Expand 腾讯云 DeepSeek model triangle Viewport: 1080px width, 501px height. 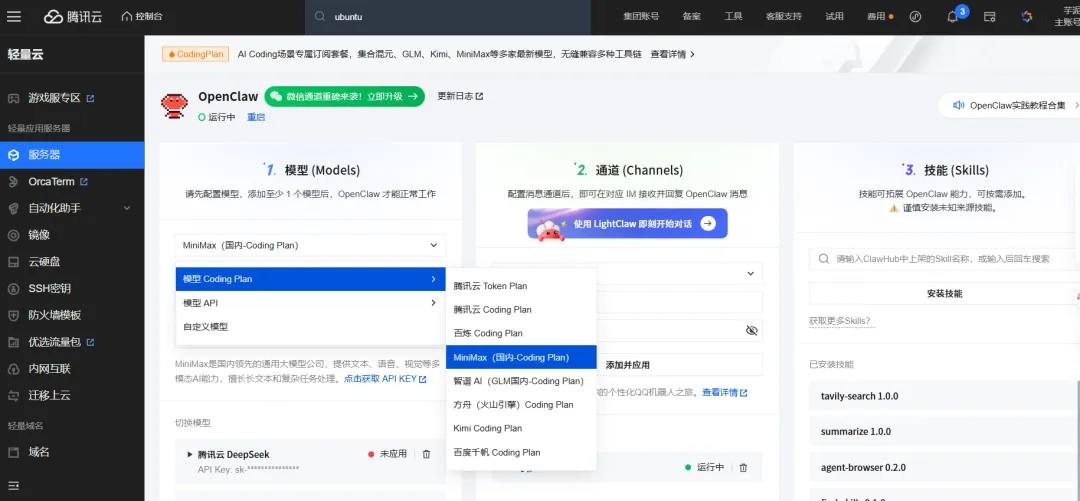[189, 454]
